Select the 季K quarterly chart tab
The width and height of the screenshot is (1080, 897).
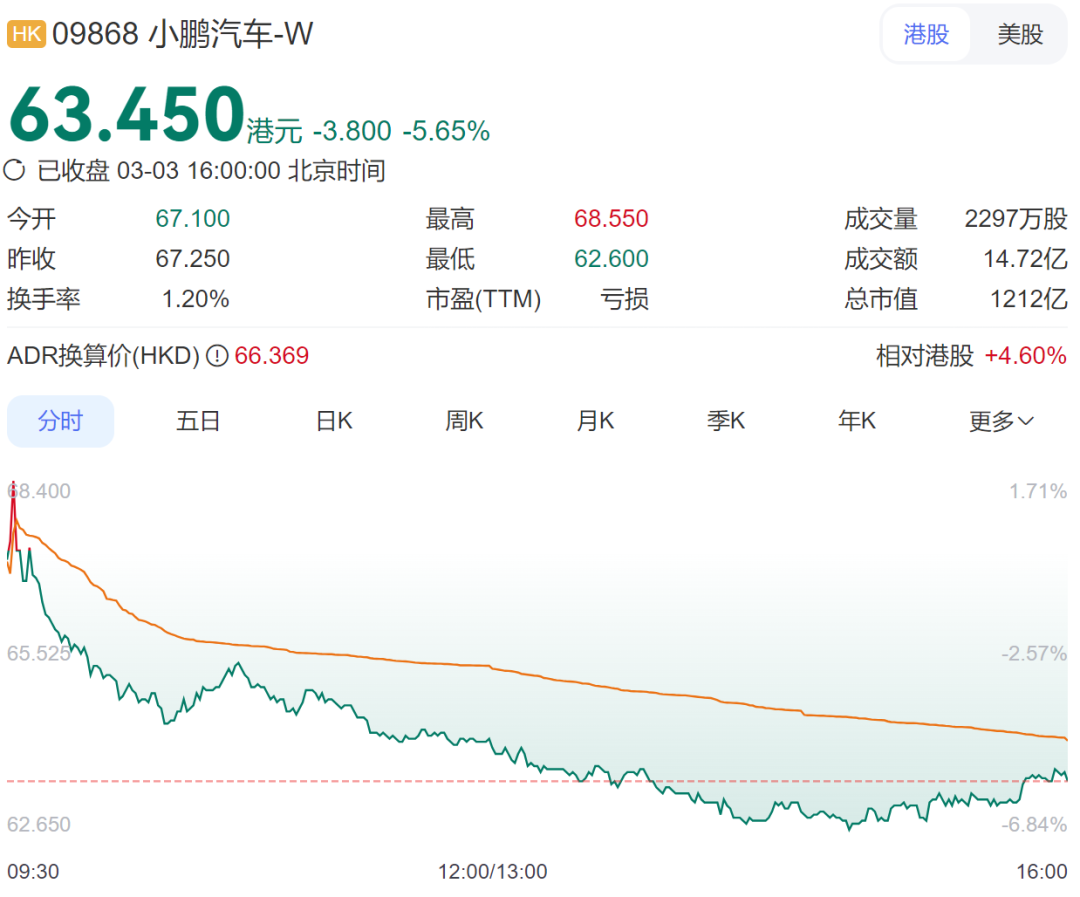726,421
